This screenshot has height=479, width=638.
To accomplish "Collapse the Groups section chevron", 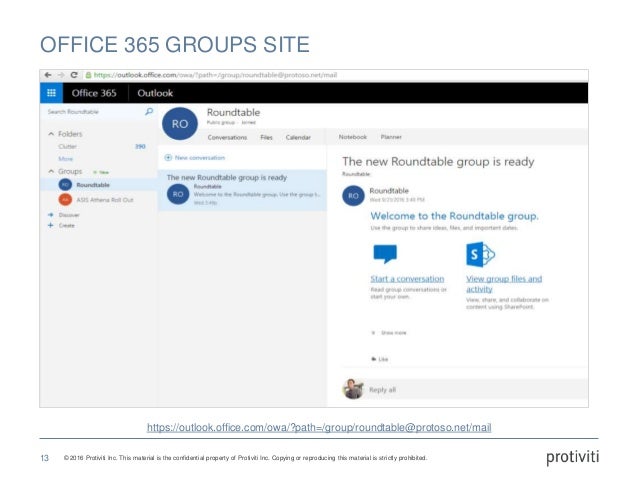I will point(51,171).
